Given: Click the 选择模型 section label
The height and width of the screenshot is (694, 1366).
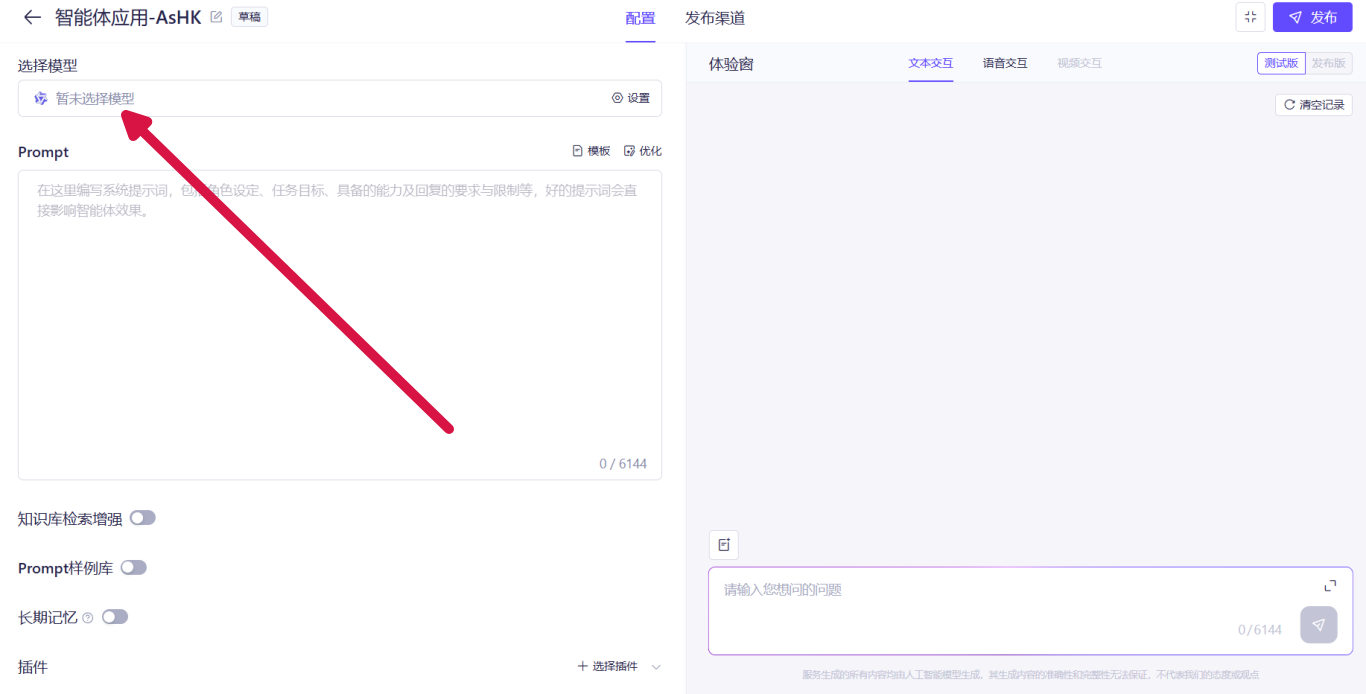Looking at the screenshot, I should coord(47,66).
